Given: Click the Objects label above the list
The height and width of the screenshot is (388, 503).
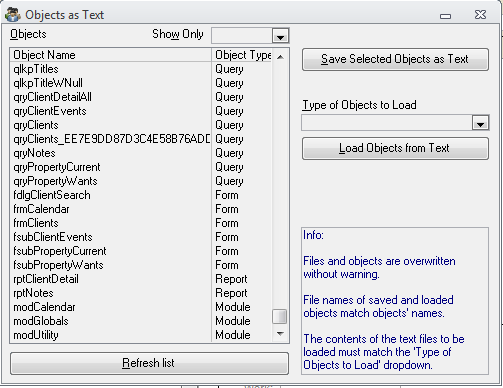Looking at the screenshot, I should (x=28, y=34).
